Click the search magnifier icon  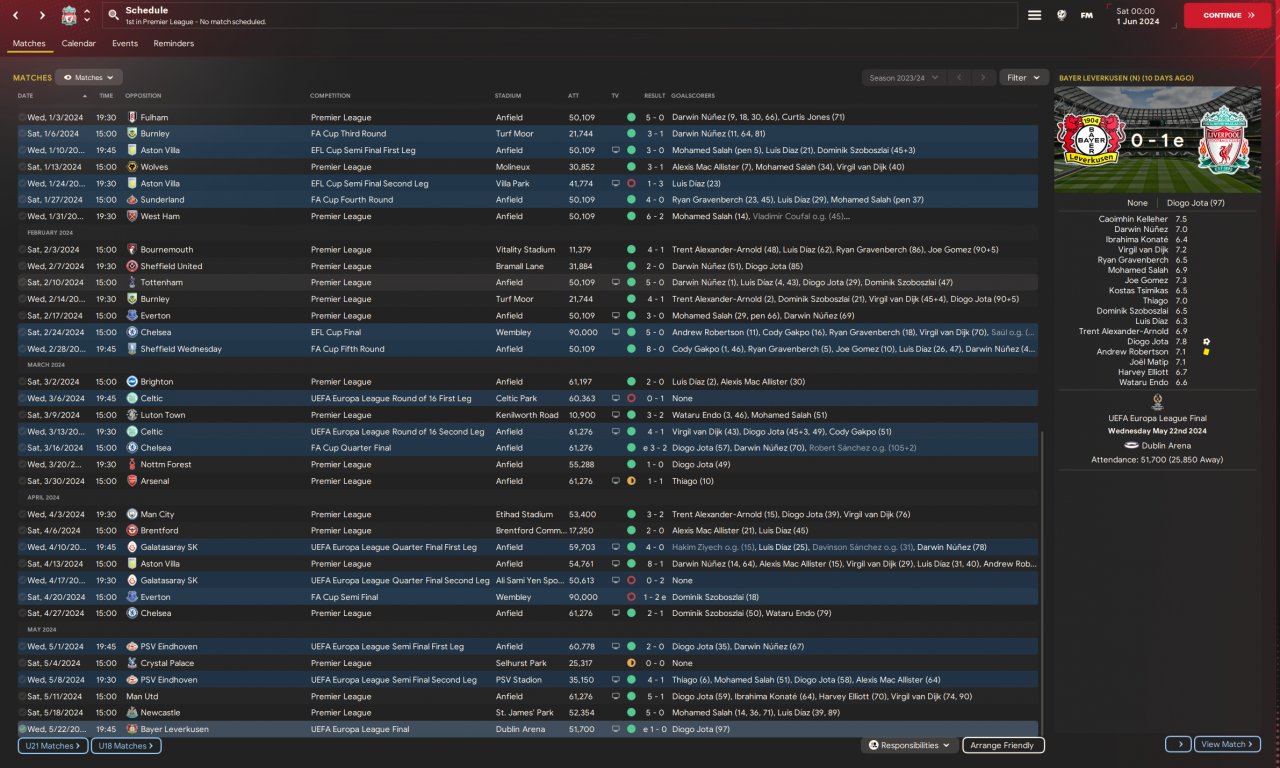tap(113, 15)
